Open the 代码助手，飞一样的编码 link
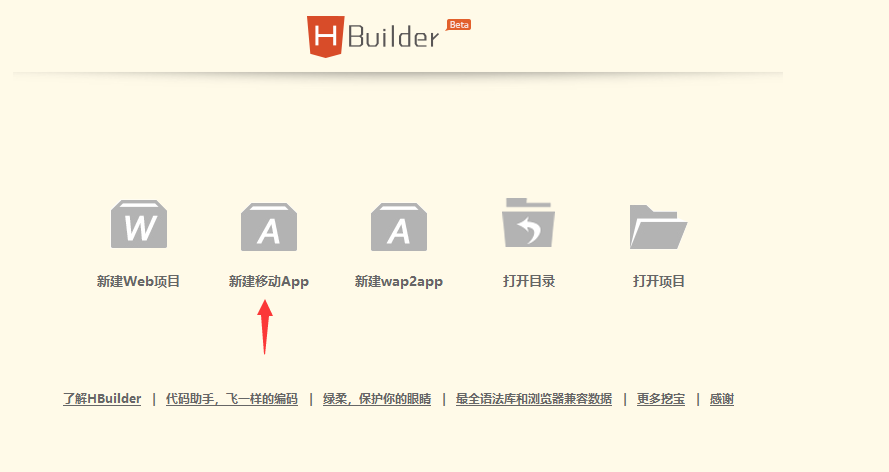The image size is (889, 472). tap(231, 399)
